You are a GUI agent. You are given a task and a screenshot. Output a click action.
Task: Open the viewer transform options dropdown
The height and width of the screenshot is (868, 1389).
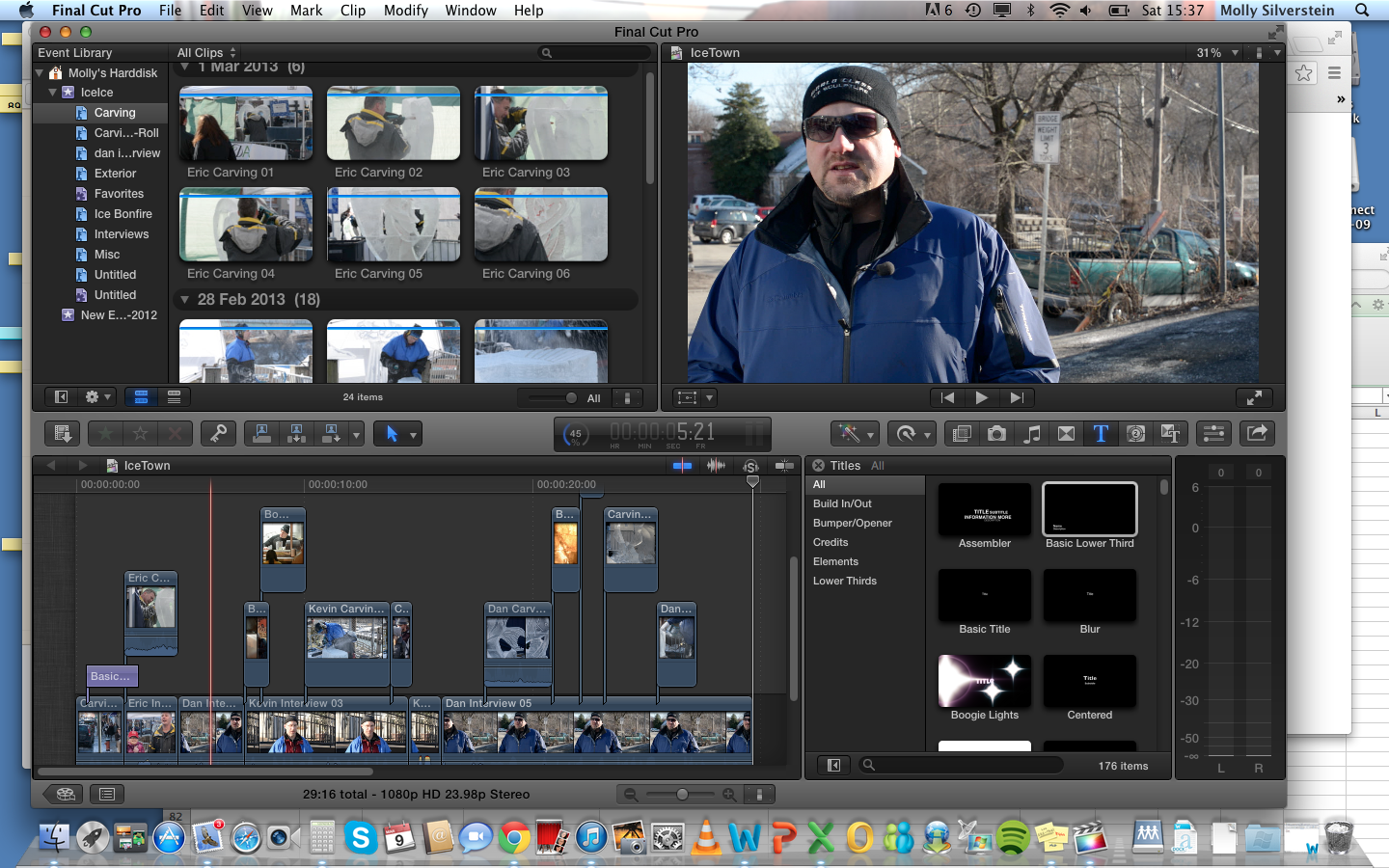tap(696, 397)
